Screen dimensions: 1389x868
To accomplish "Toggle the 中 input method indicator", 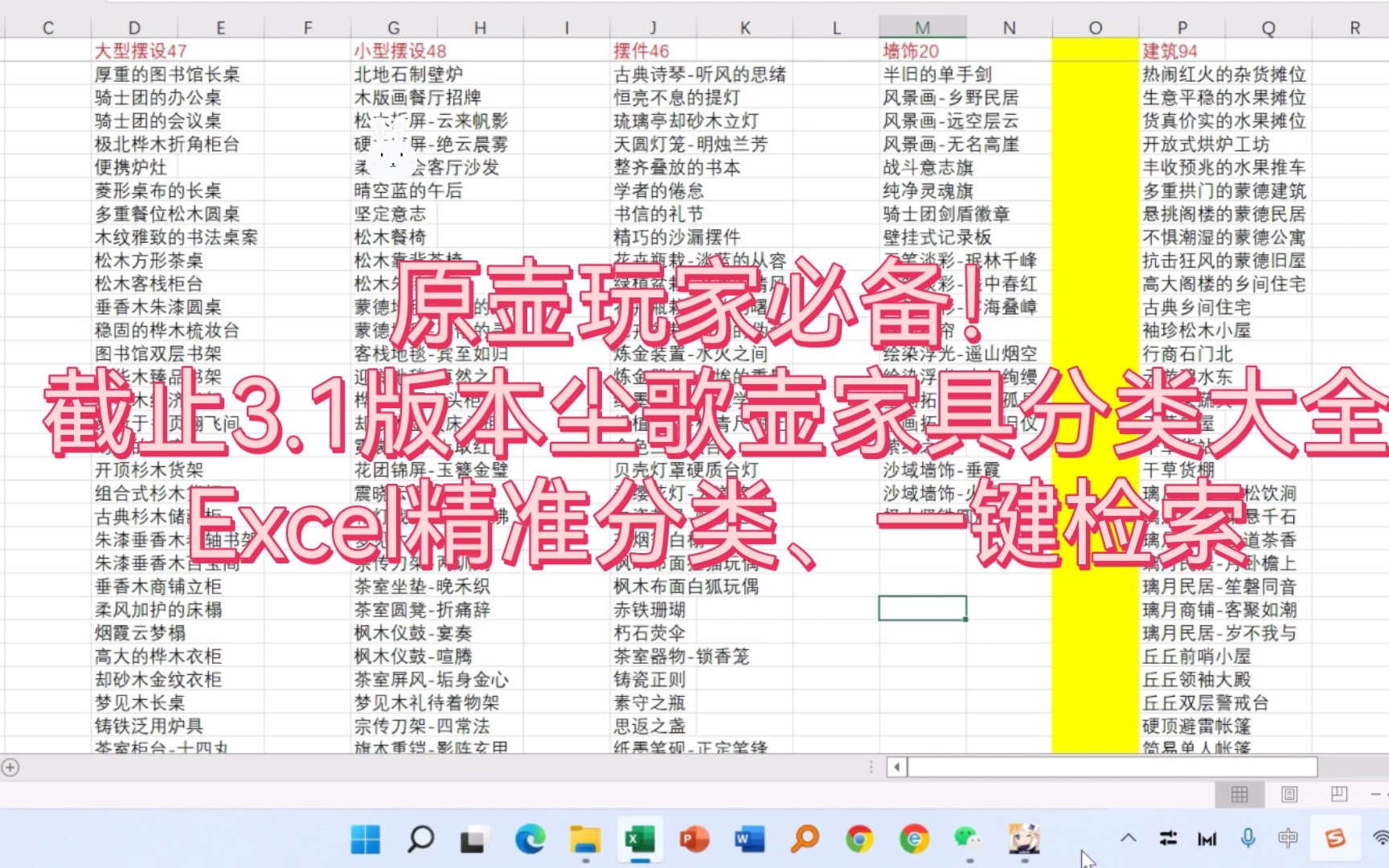I will [1288, 838].
